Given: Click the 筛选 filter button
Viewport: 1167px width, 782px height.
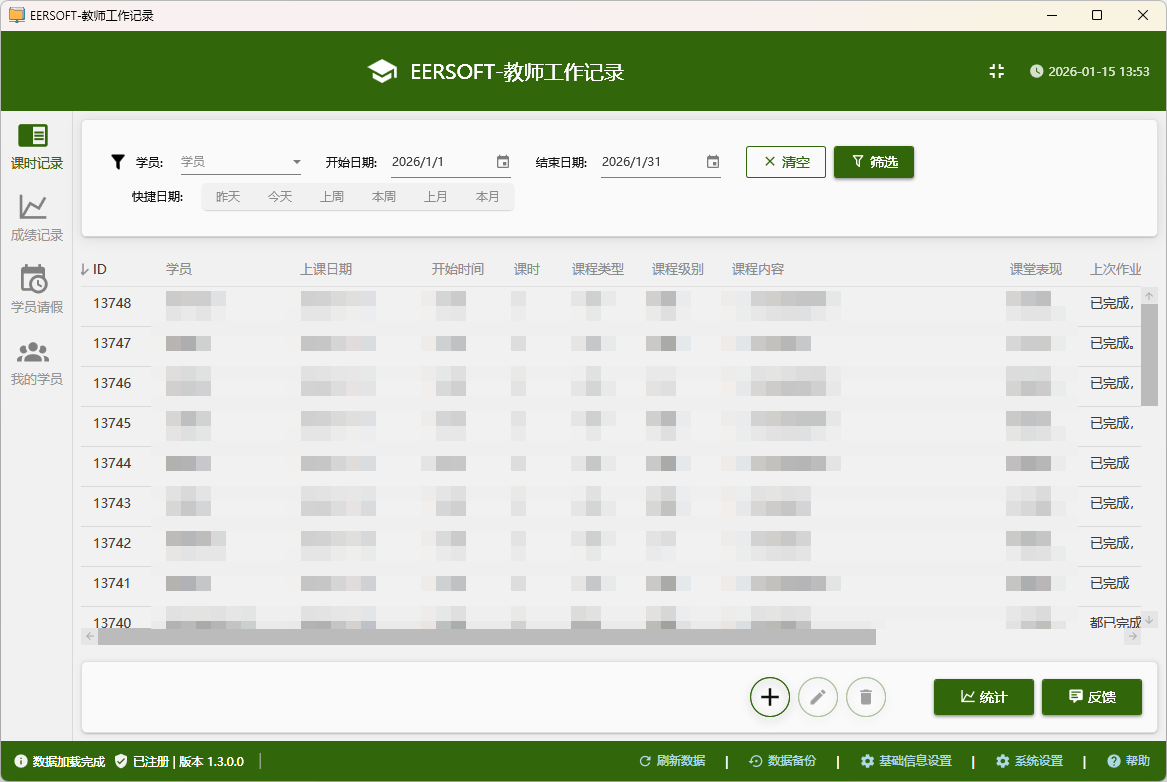Looking at the screenshot, I should [x=873, y=162].
